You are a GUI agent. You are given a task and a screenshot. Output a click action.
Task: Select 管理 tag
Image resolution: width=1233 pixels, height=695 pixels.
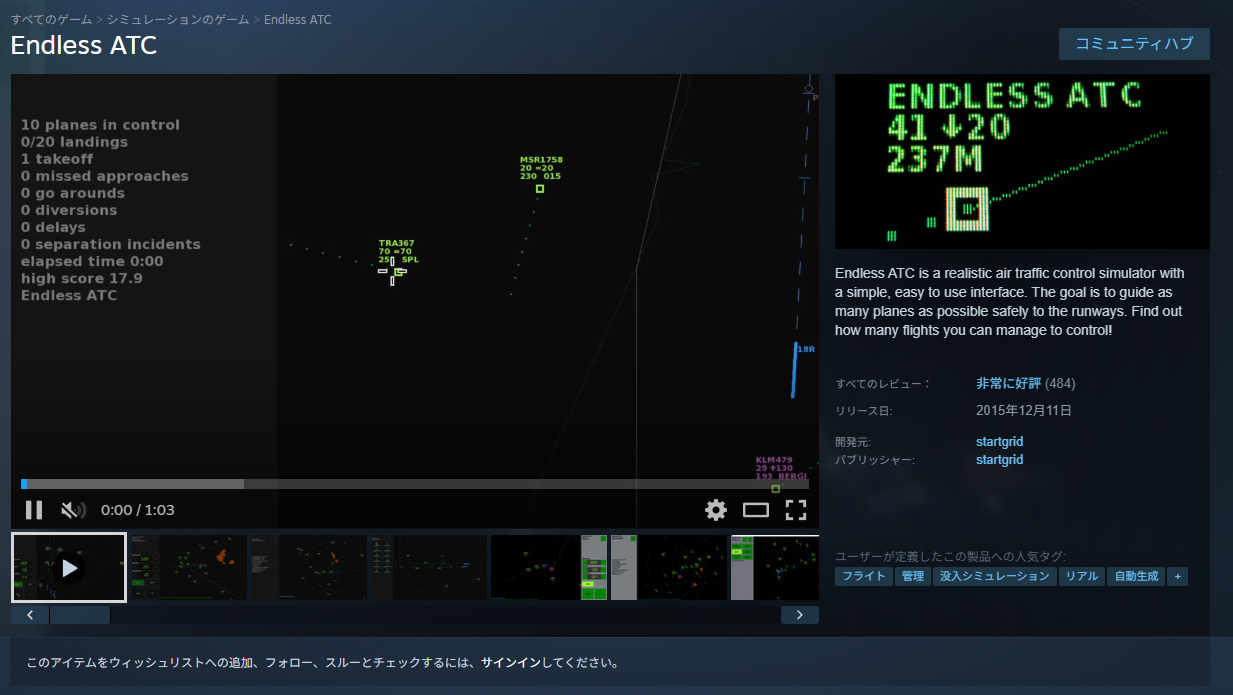point(912,577)
